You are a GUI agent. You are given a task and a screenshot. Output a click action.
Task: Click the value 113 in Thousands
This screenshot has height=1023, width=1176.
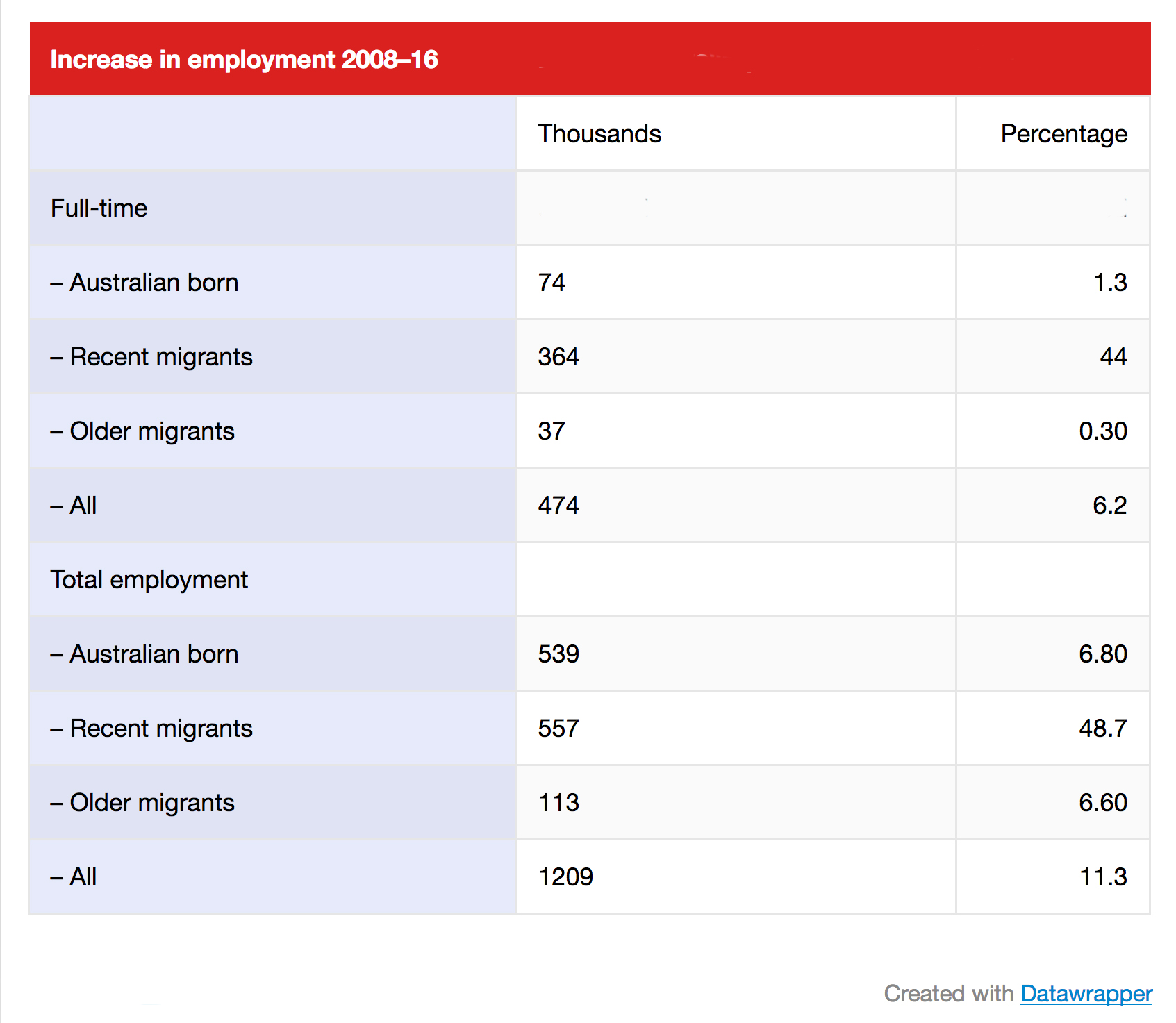[x=558, y=803]
